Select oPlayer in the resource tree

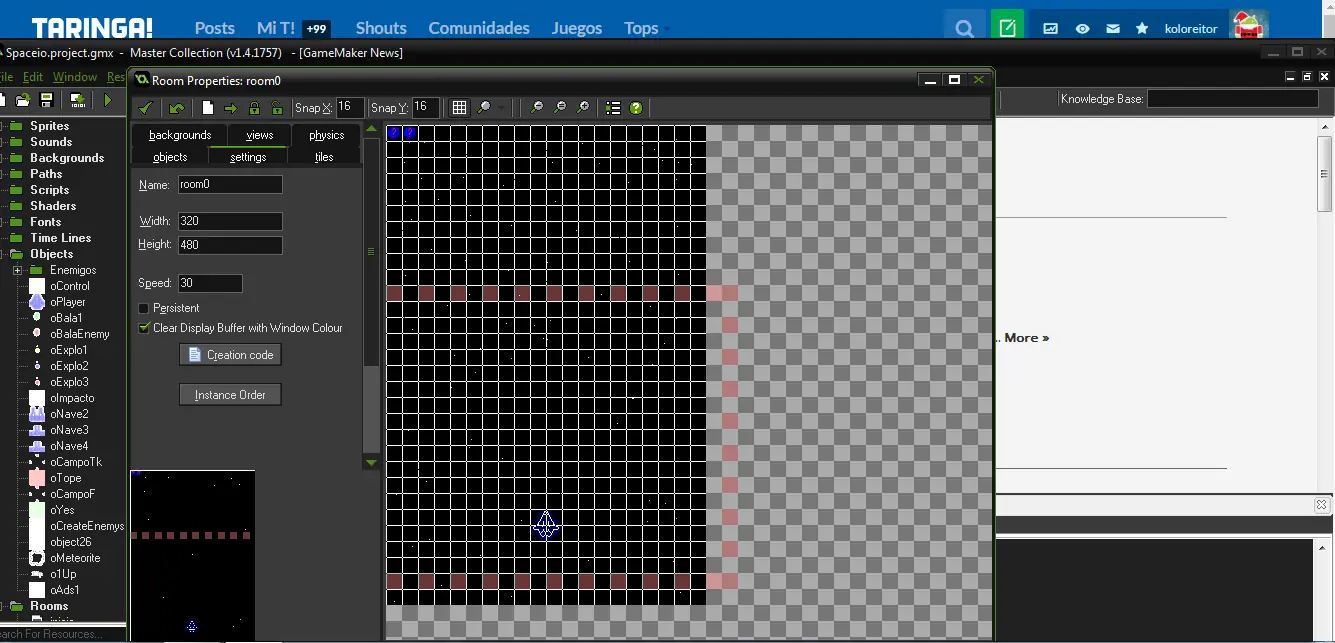(x=68, y=302)
